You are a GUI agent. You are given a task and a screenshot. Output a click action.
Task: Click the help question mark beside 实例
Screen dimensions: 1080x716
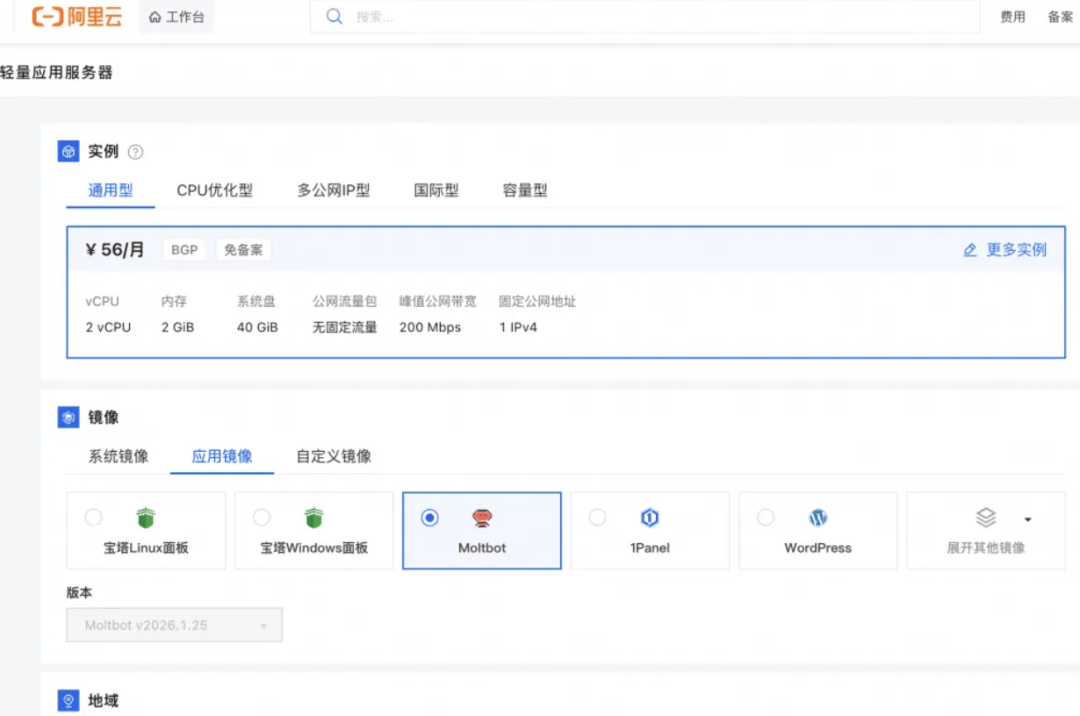(135, 152)
